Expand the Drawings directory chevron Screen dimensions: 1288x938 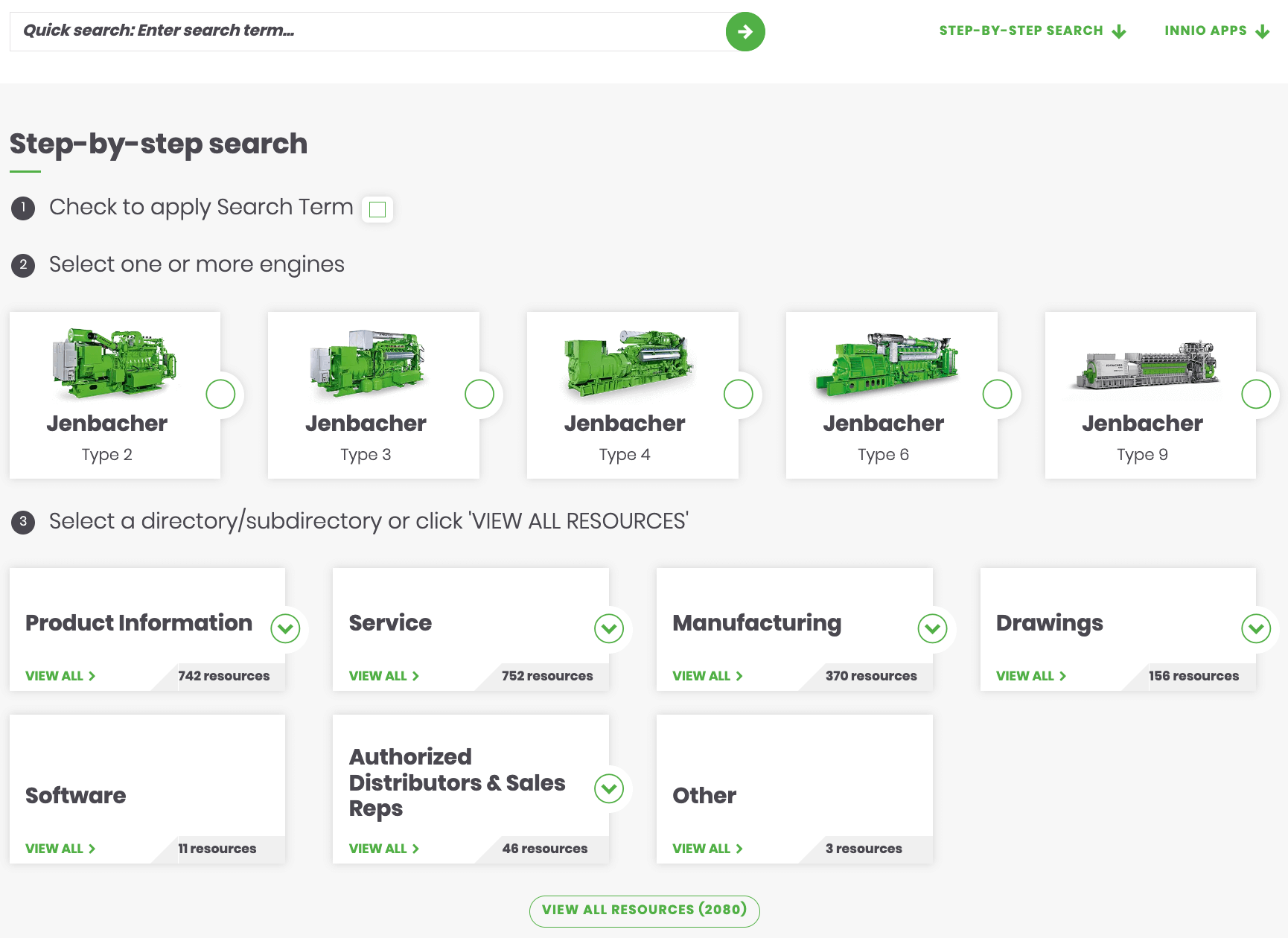(1256, 629)
